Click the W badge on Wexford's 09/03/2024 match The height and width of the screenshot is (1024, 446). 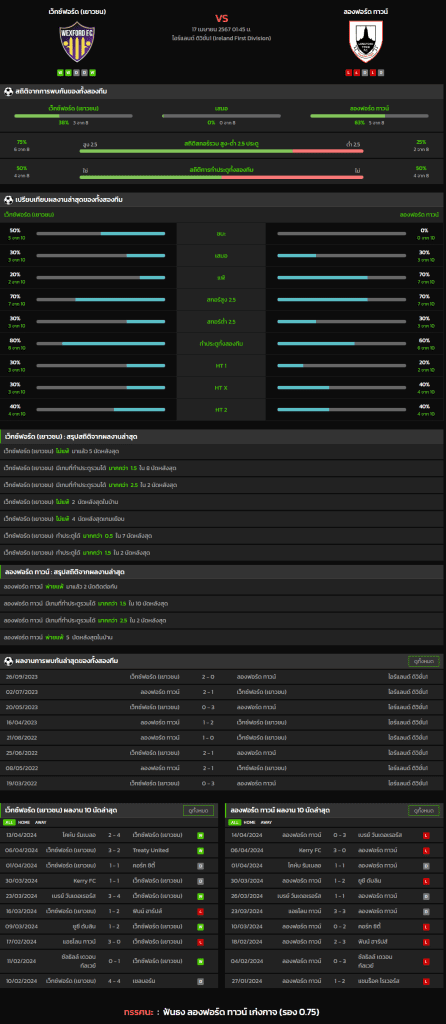coord(200,927)
